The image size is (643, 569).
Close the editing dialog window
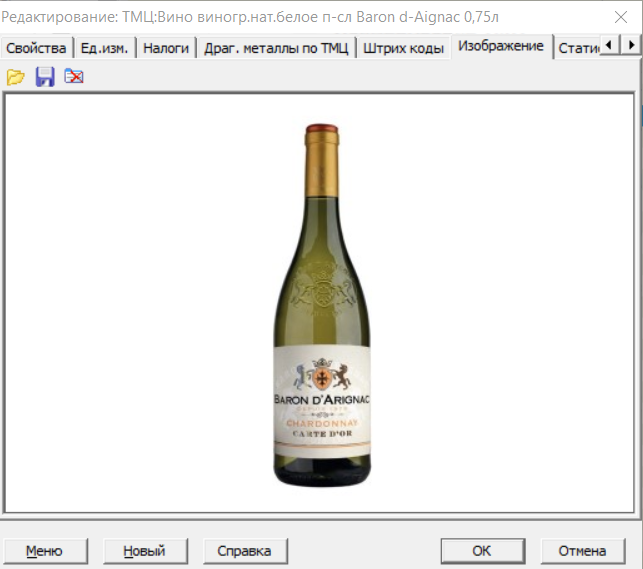pyautogui.click(x=618, y=16)
